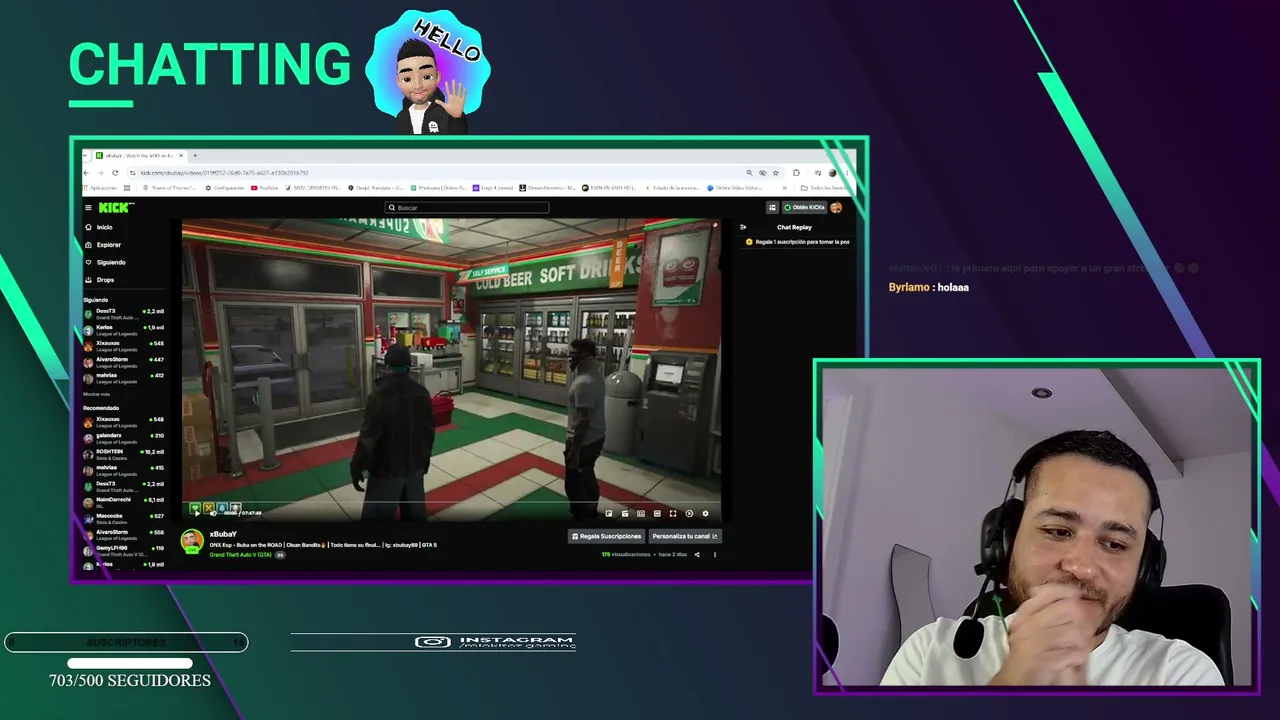Open ROSHTEIN channel in Recomendado
Image resolution: width=1280 pixels, height=720 pixels.
(123, 454)
